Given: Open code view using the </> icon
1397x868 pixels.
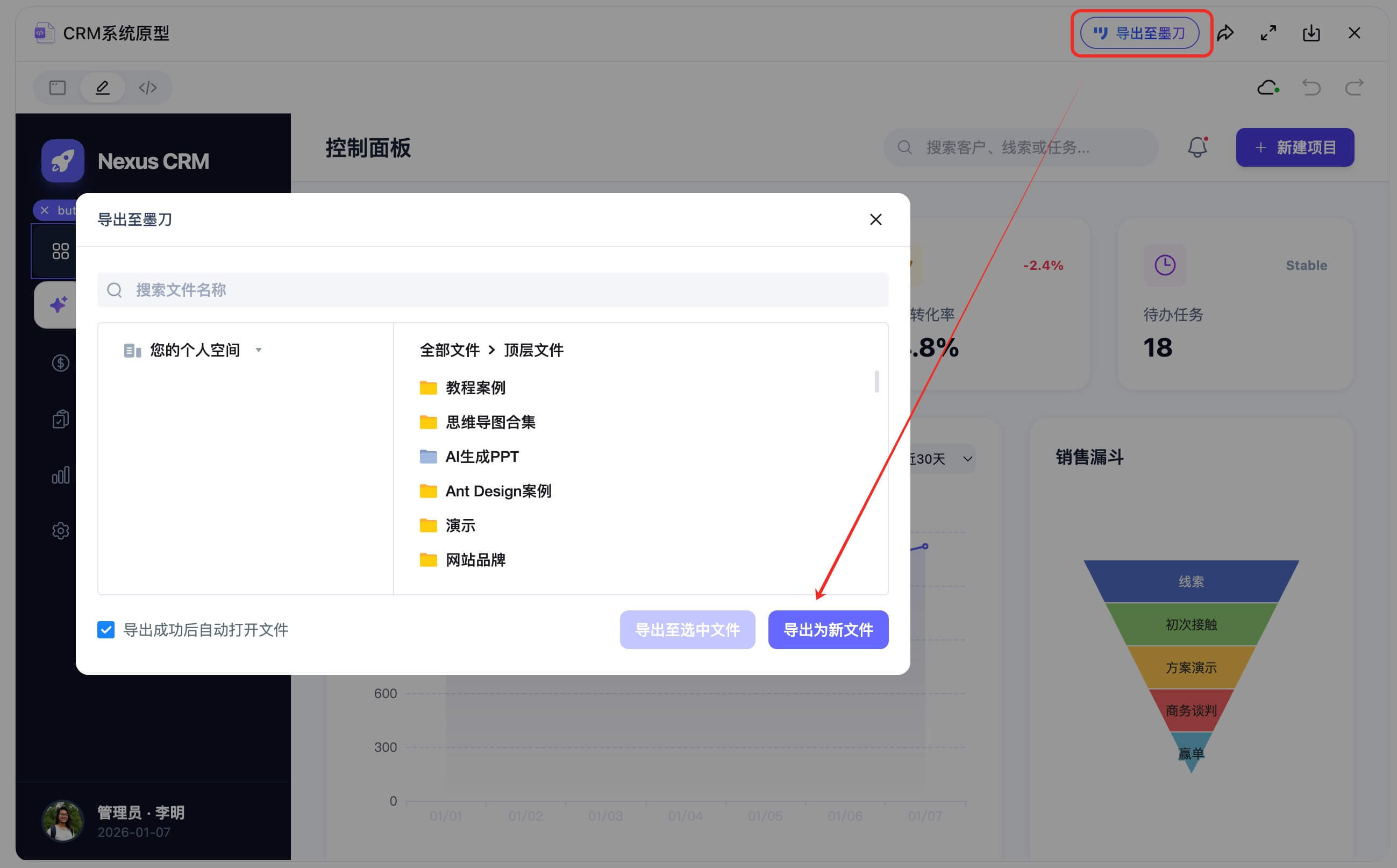Looking at the screenshot, I should pos(147,87).
